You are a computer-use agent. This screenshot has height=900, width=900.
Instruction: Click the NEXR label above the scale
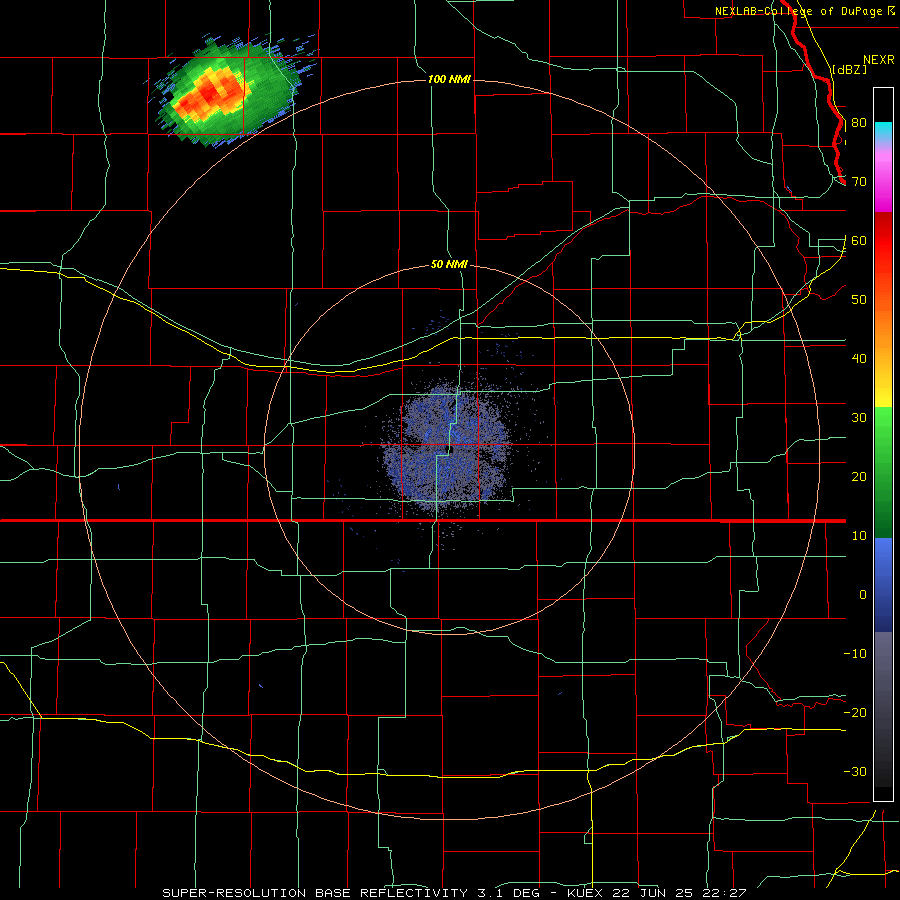[878, 60]
